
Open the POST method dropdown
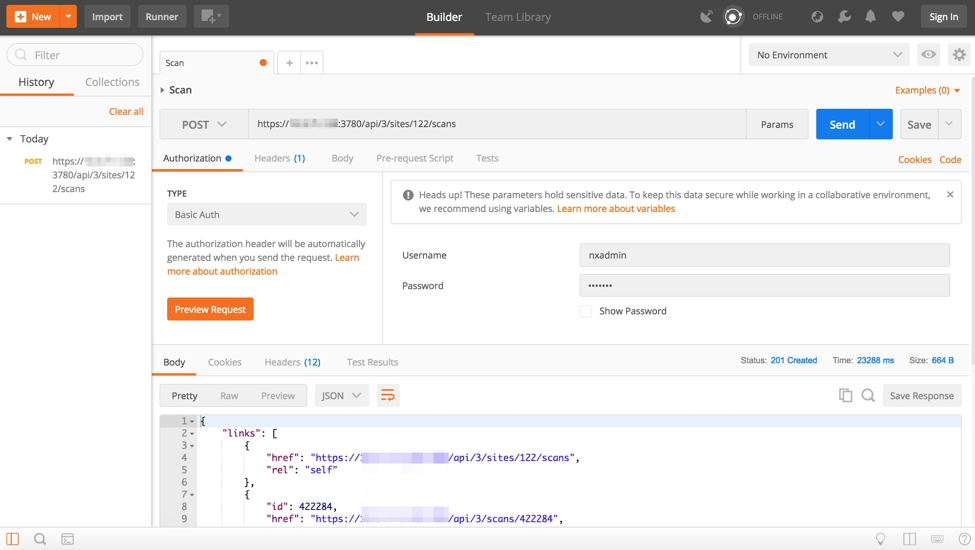[x=204, y=124]
